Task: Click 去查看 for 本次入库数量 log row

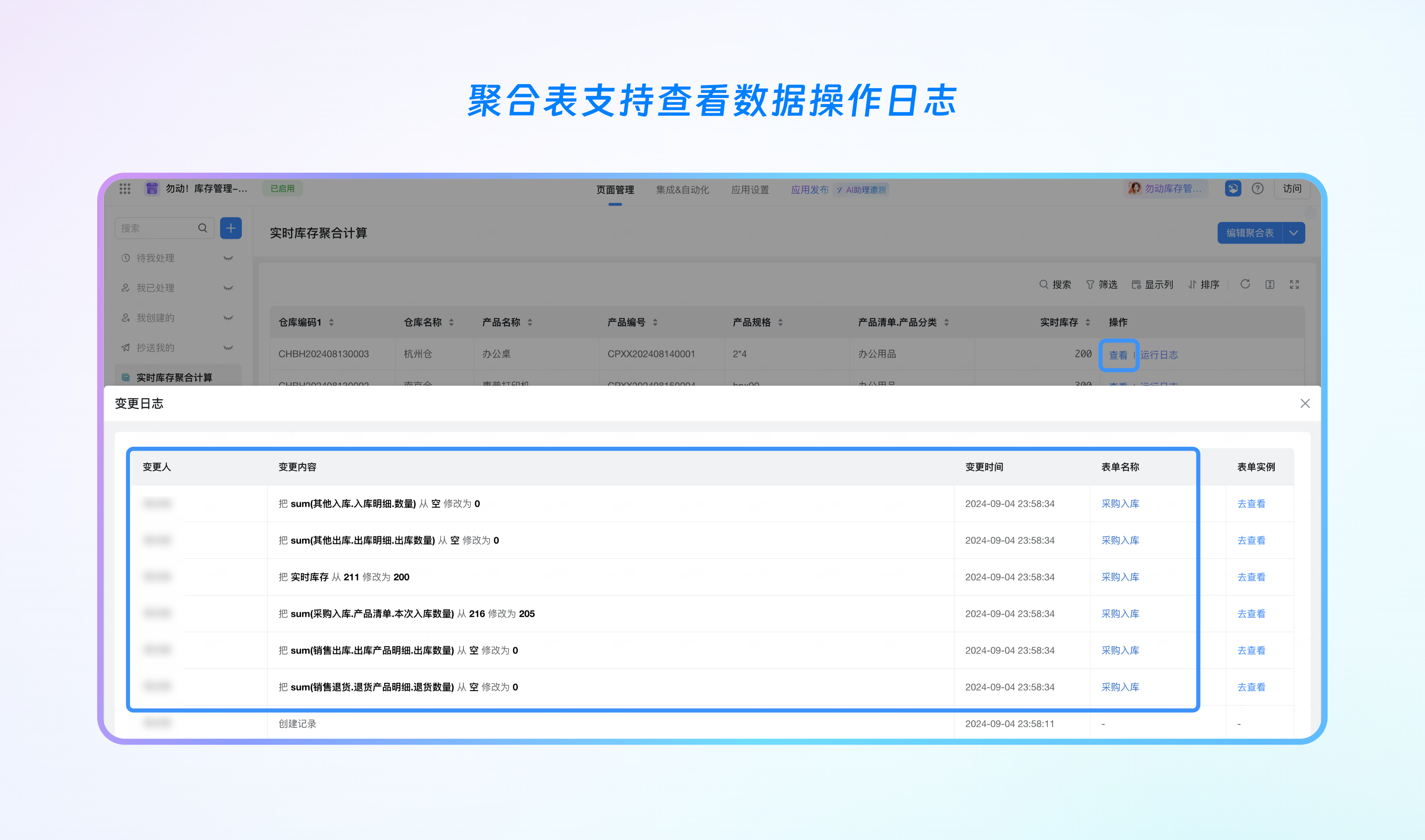Action: coord(1251,613)
